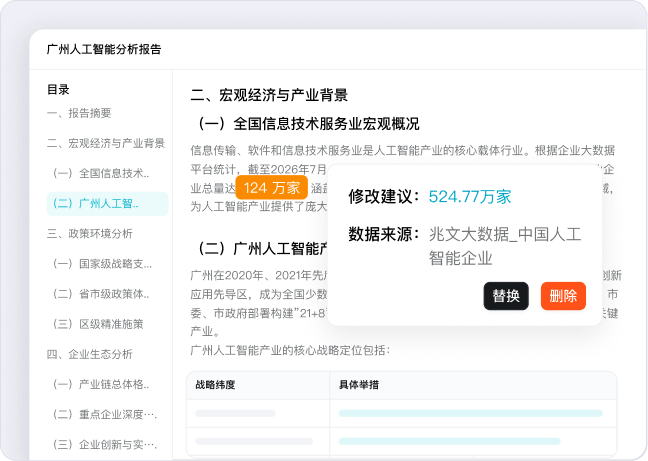Click the 战略纬度 table column header
Screen dimensions: 648x461
pos(215,385)
